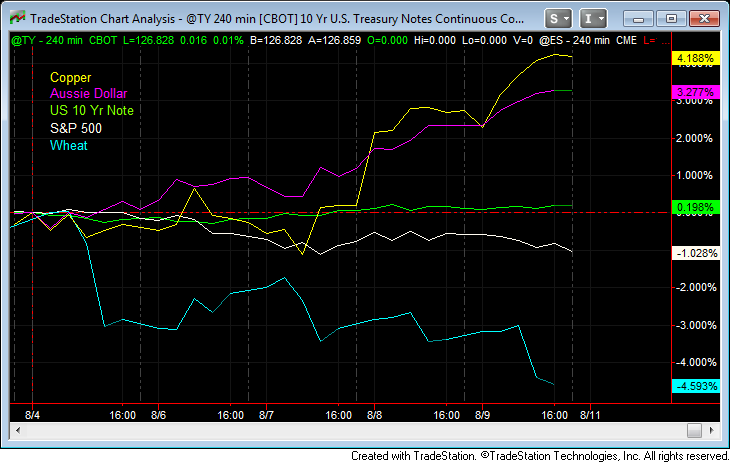This screenshot has height=462, width=730.
Task: Click the 1.000% axis label
Action: click(x=695, y=176)
